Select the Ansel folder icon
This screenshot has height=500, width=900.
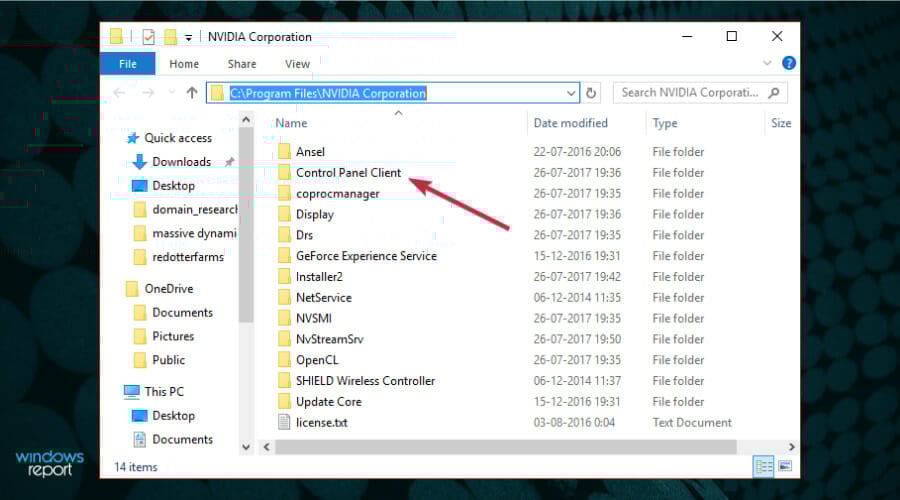284,152
